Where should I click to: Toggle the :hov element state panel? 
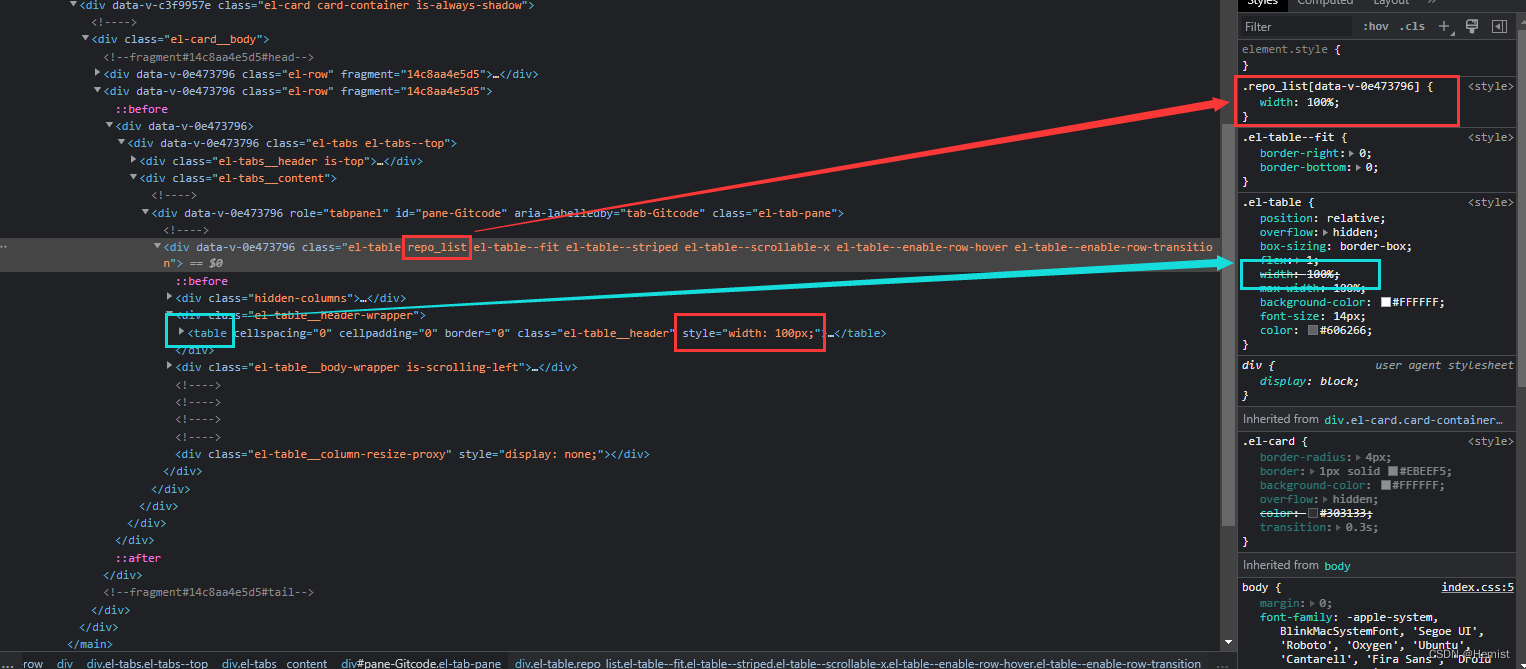pos(1375,26)
